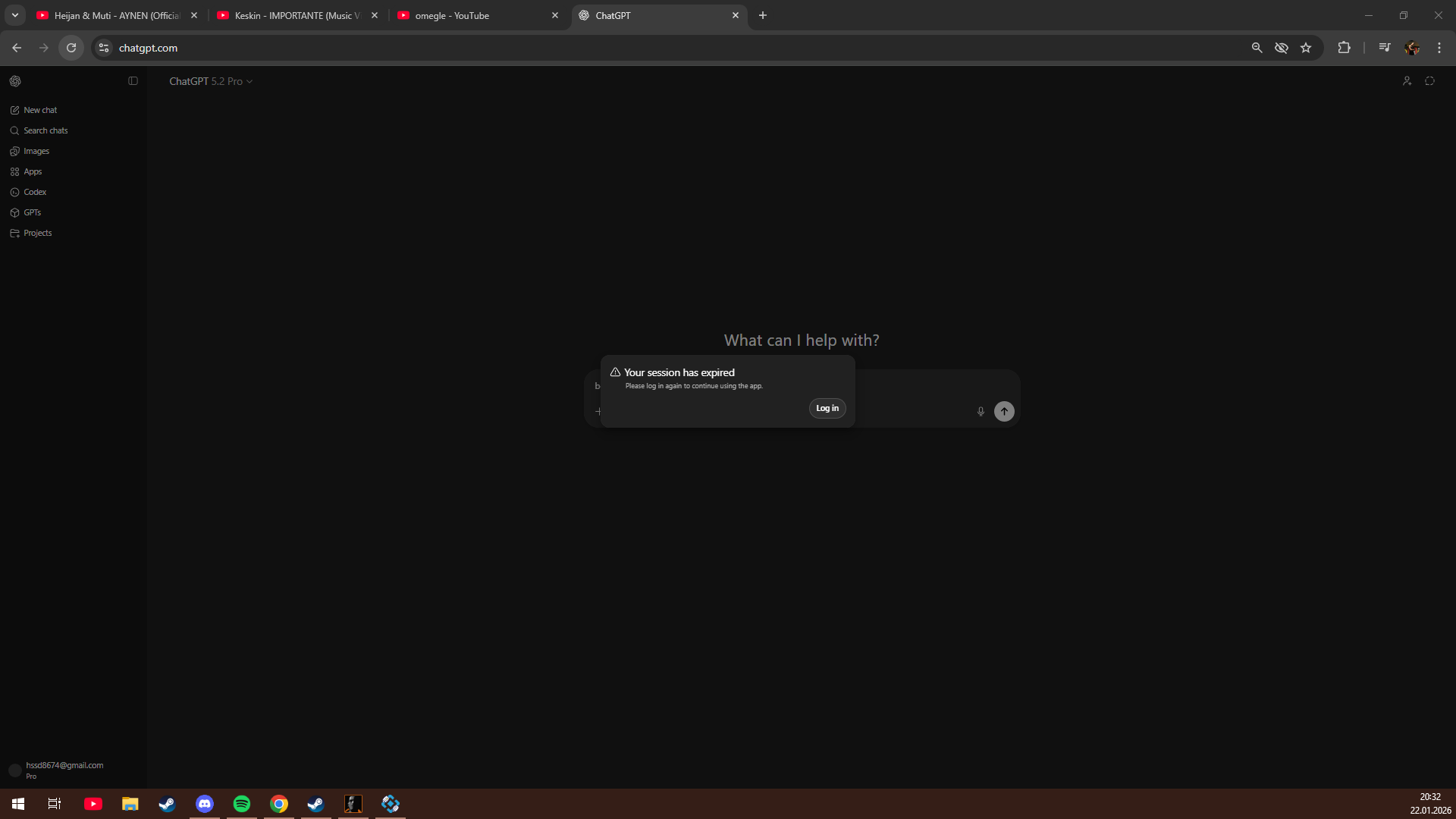This screenshot has height=819, width=1456.
Task: Close the Keskin - IMPORTANTE tab
Action: coord(375,15)
